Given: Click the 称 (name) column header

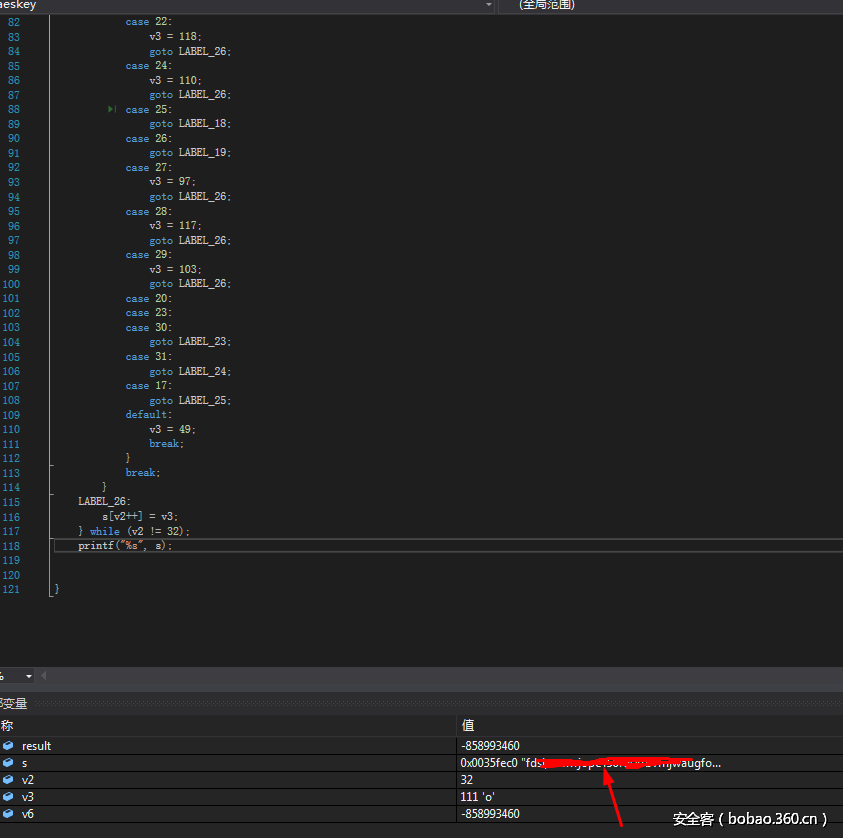Looking at the screenshot, I should tap(8, 726).
